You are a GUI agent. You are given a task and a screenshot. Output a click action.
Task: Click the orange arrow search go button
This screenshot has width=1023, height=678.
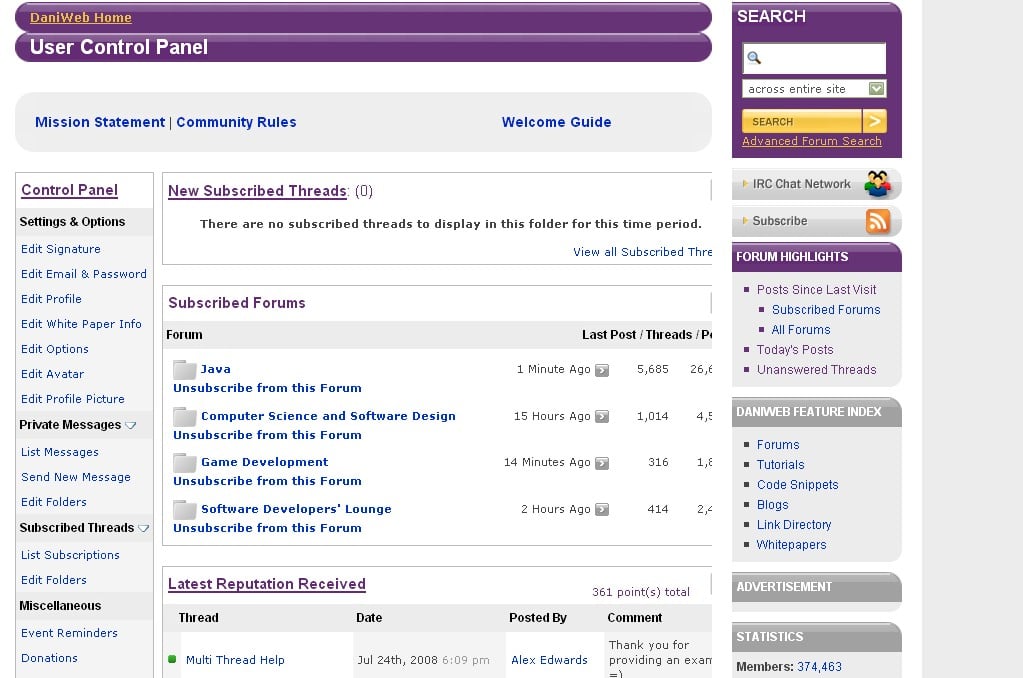874,121
